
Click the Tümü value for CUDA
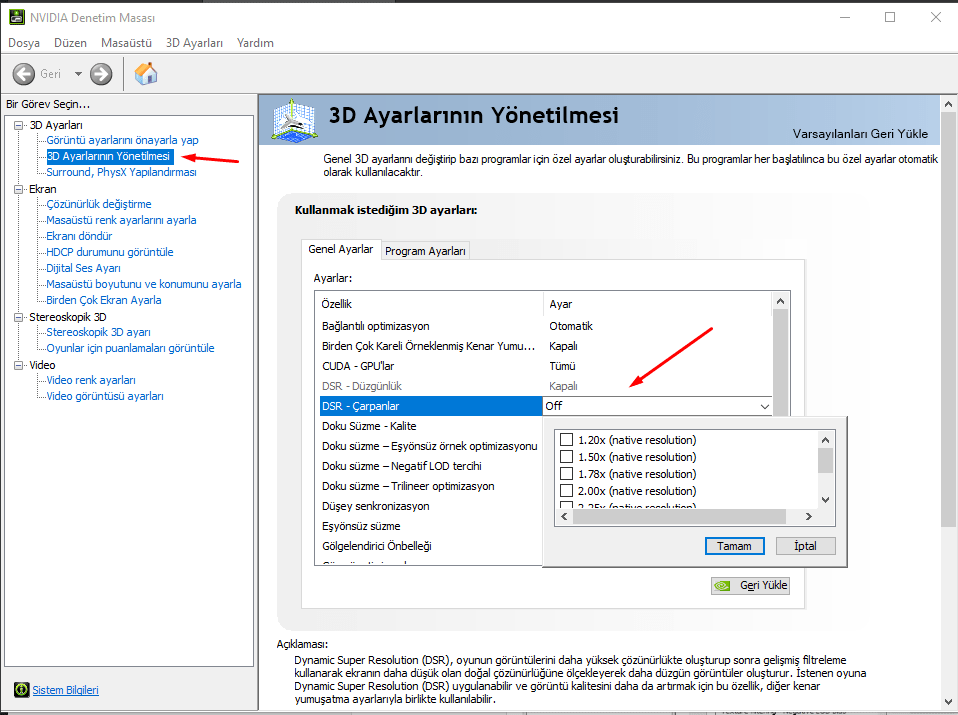click(562, 366)
